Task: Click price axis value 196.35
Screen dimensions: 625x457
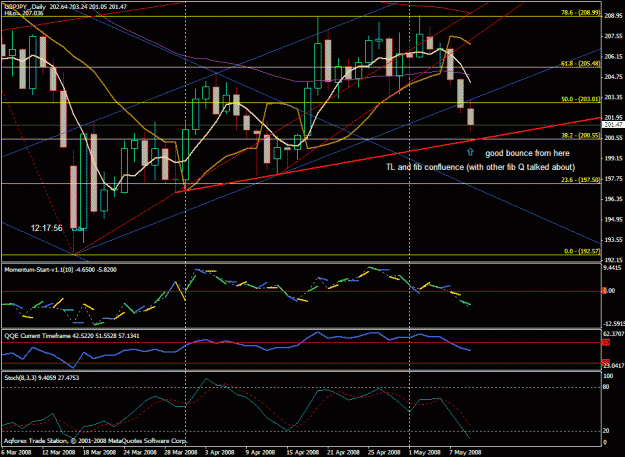Action: click(613, 199)
